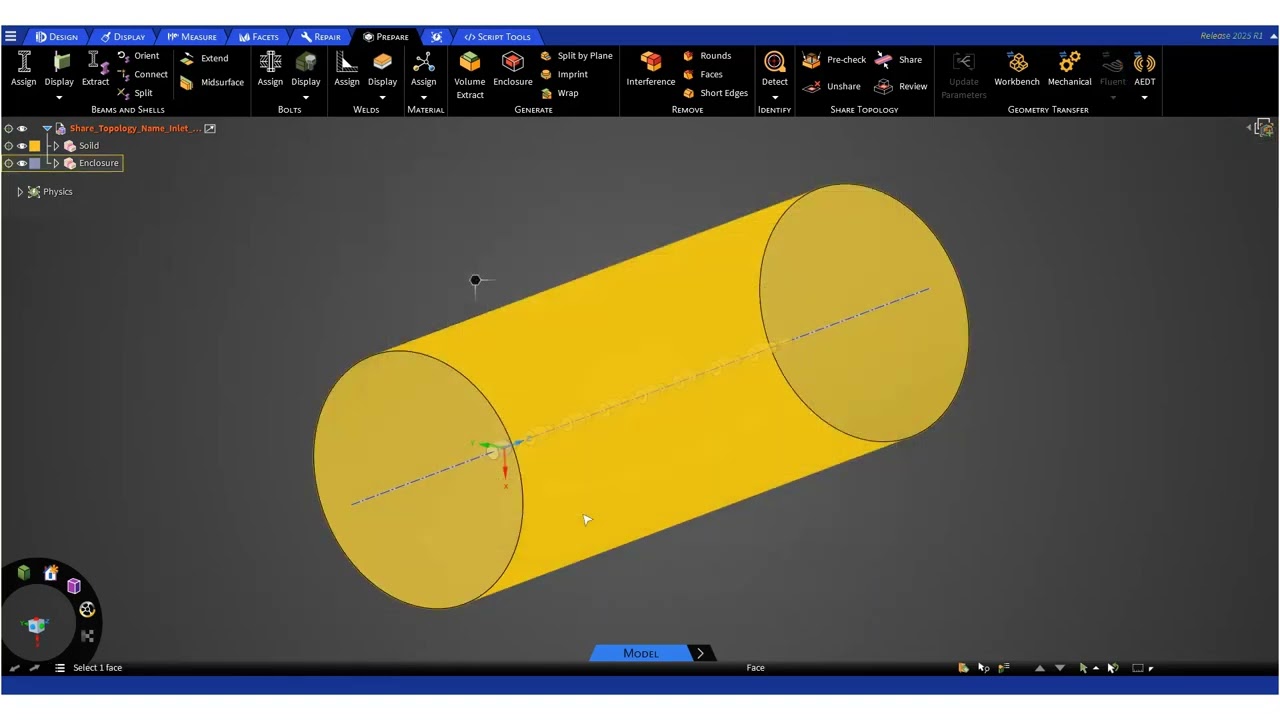This screenshot has width=1280, height=720.
Task: Switch to the Facets tab
Action: (259, 37)
